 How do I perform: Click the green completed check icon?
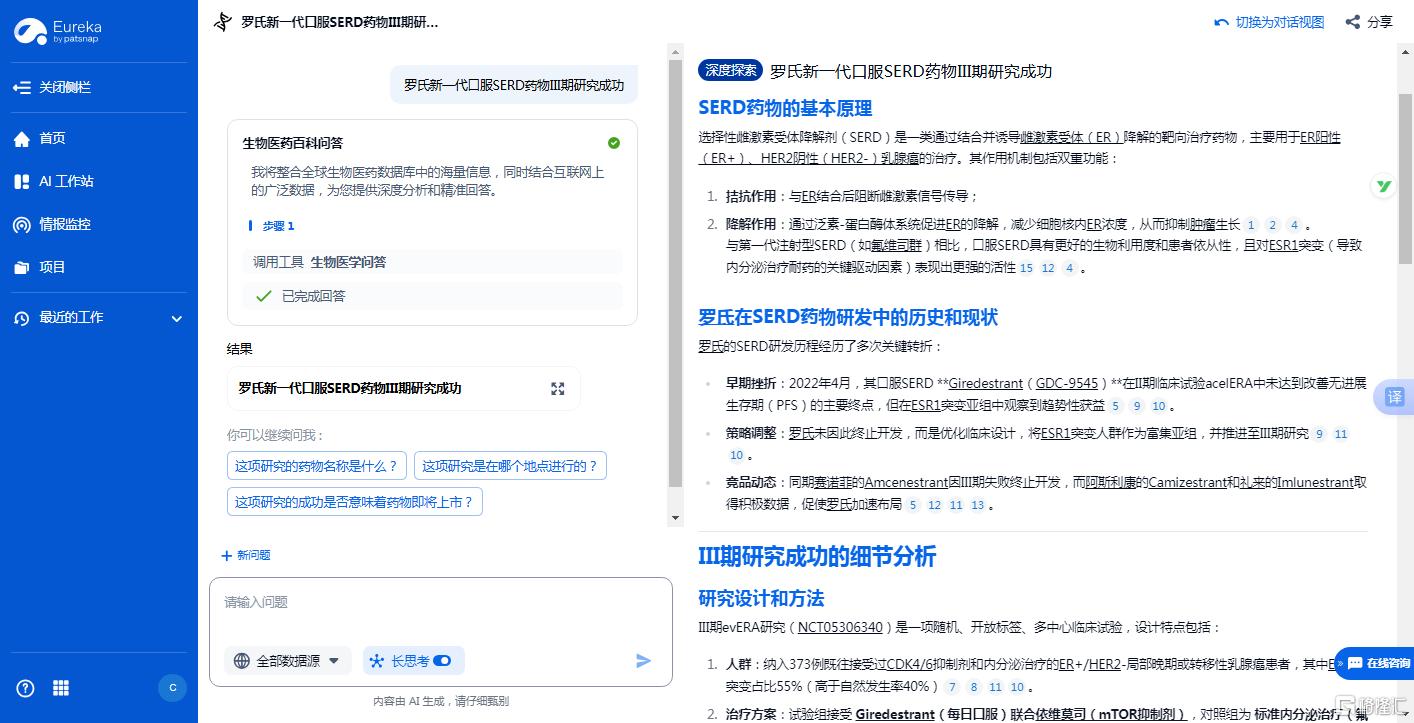pyautogui.click(x=614, y=143)
